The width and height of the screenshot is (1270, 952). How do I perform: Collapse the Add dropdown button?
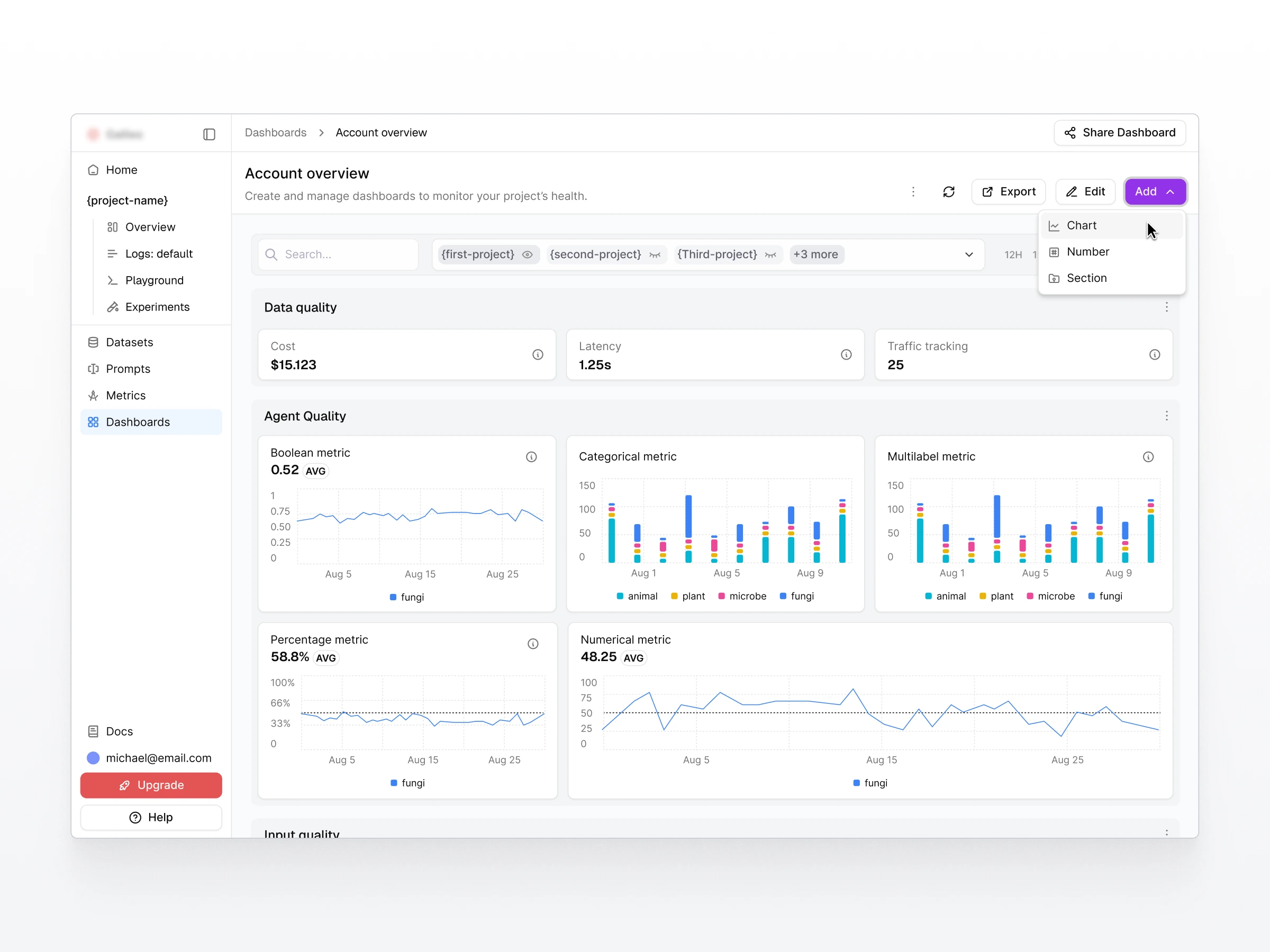point(1155,191)
